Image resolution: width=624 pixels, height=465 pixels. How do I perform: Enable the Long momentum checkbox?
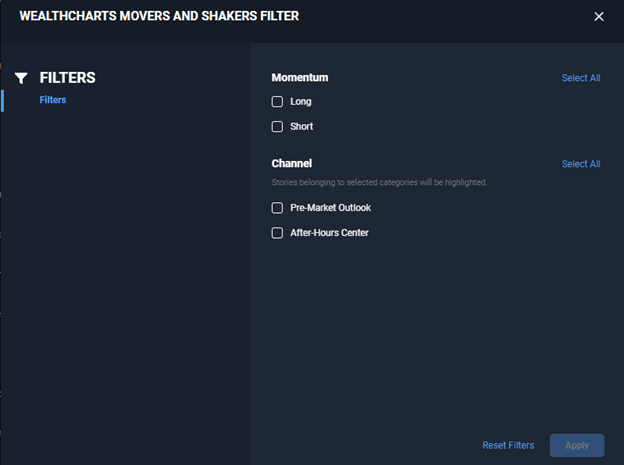(277, 102)
